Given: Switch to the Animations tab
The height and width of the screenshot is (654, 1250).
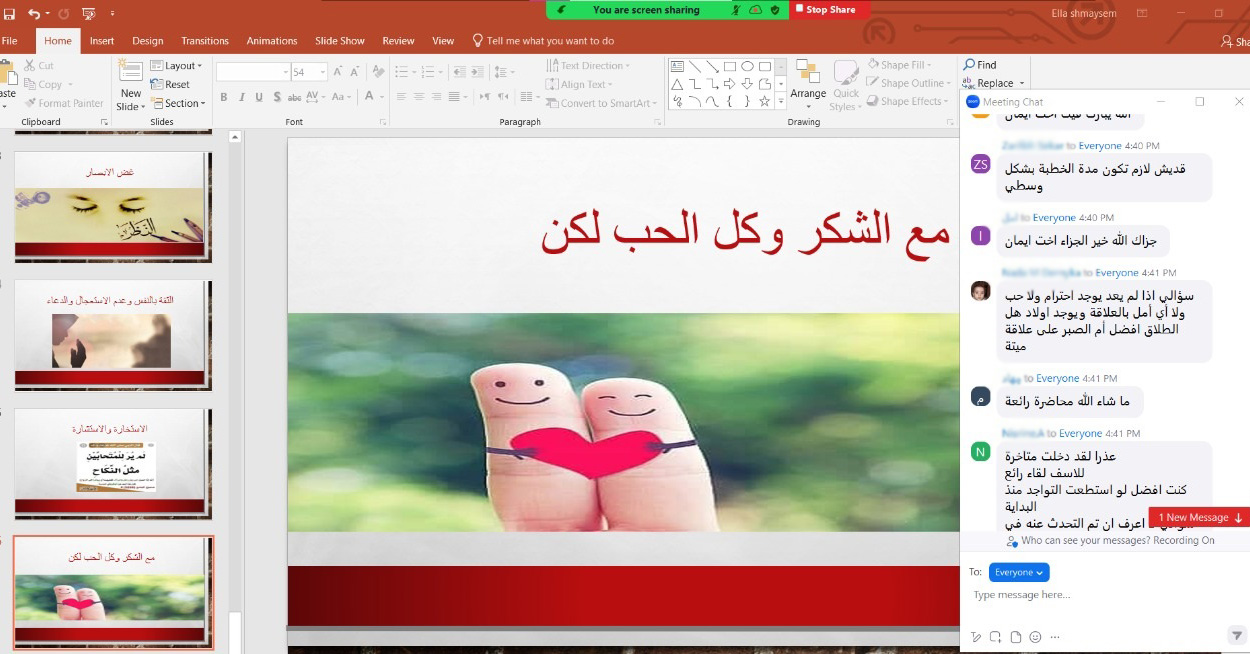Looking at the screenshot, I should (272, 41).
